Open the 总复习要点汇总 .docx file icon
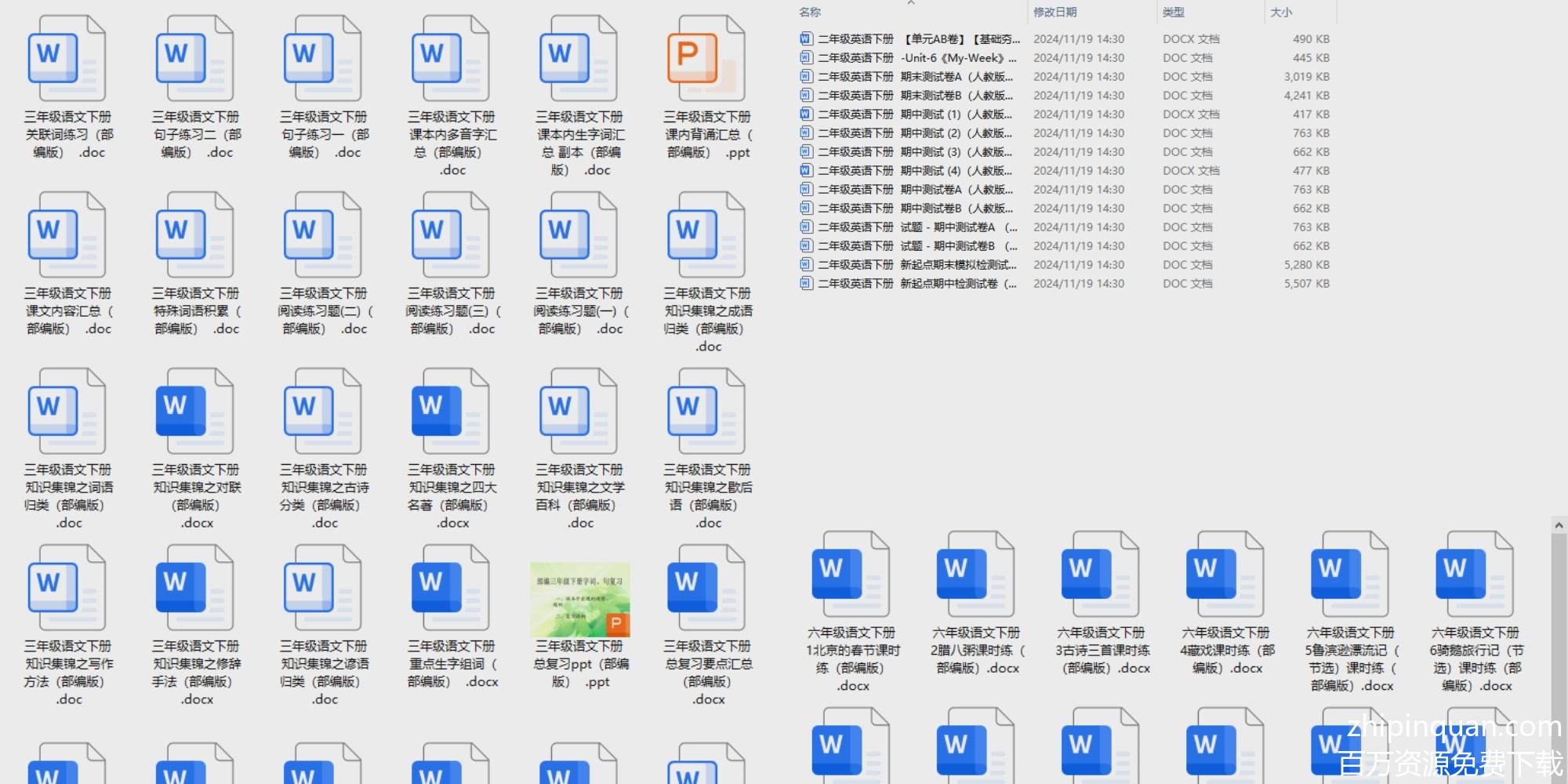The width and height of the screenshot is (1568, 784). [x=706, y=589]
